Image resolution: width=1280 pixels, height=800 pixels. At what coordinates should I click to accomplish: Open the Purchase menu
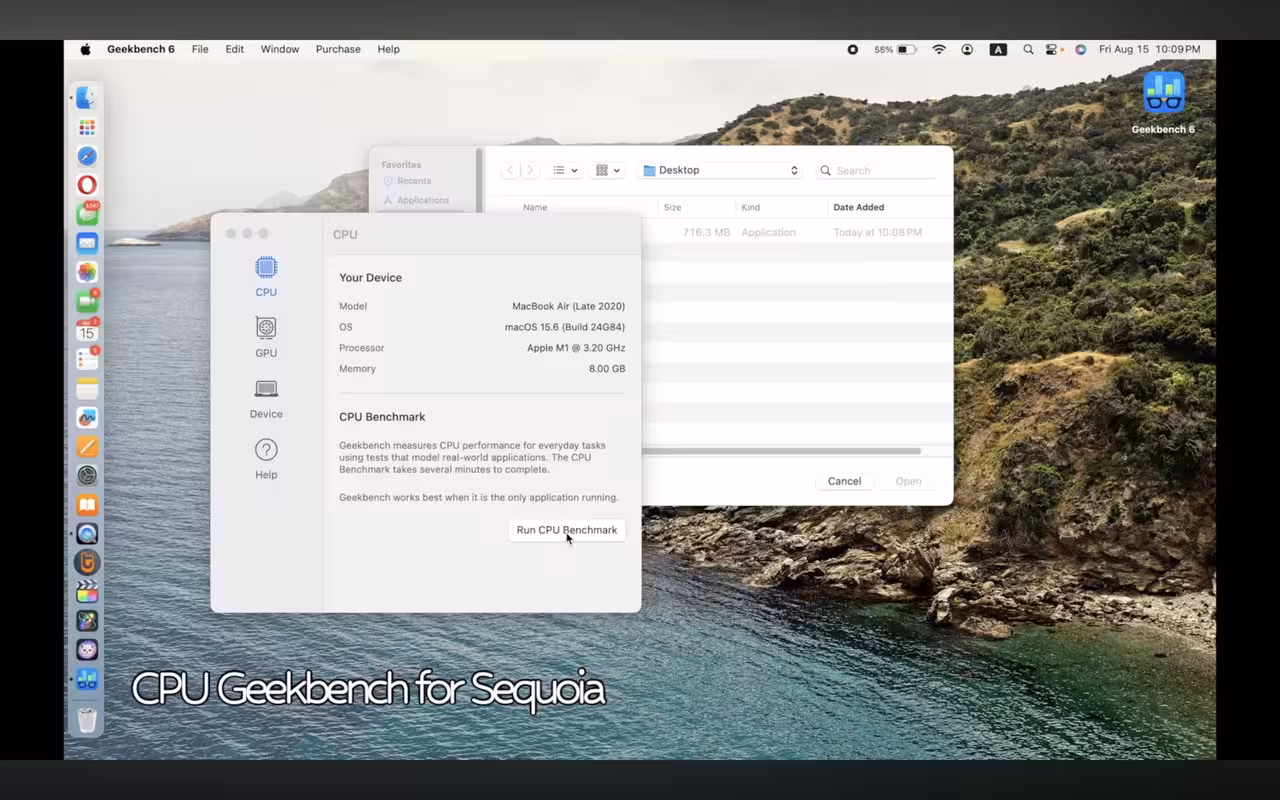click(x=338, y=49)
